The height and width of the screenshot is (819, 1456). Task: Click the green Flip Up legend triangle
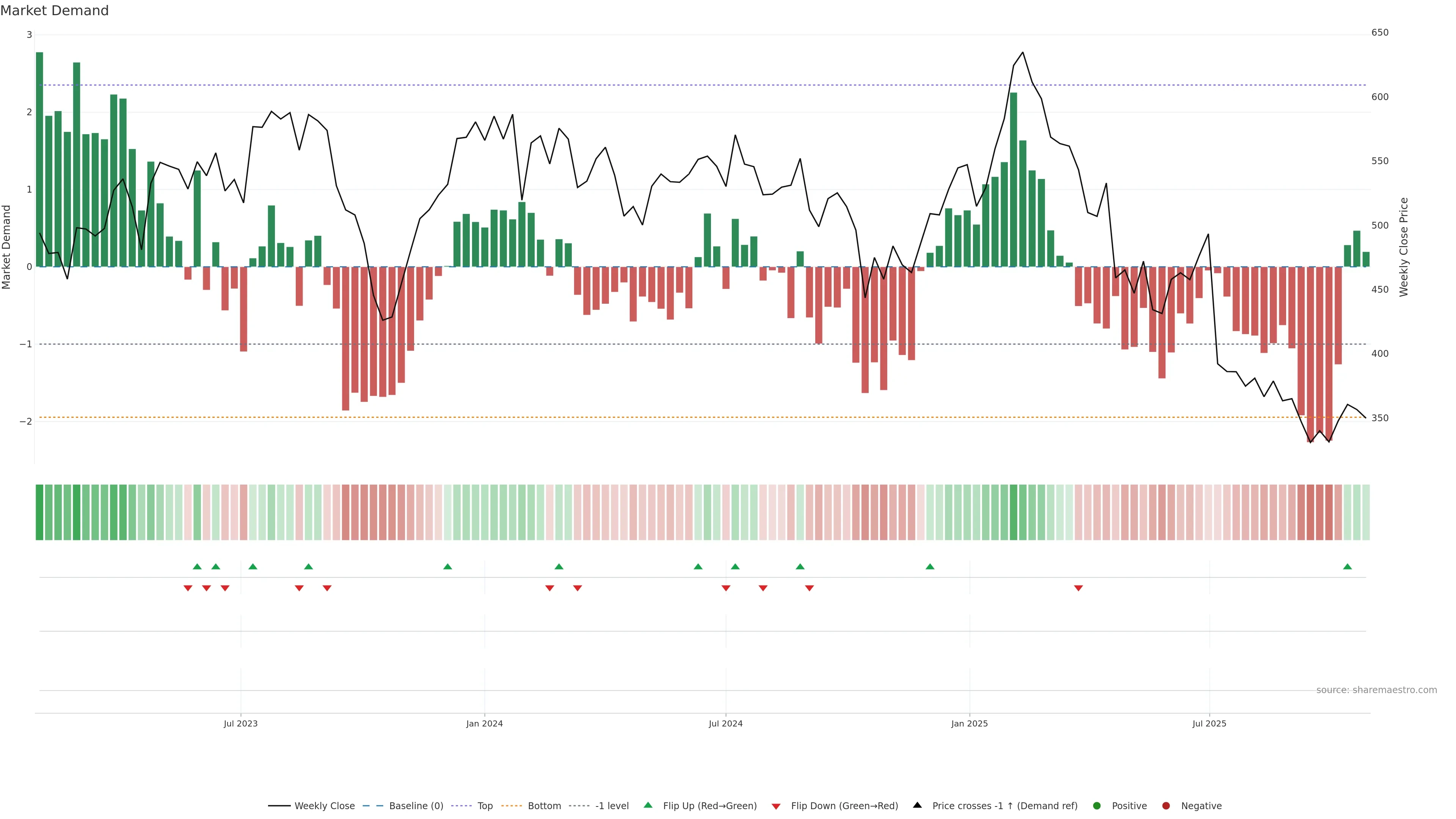[x=648, y=805]
